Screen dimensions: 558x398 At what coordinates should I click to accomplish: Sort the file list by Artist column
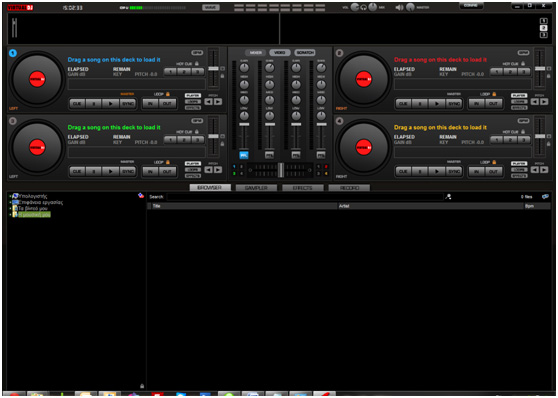tap(431, 206)
